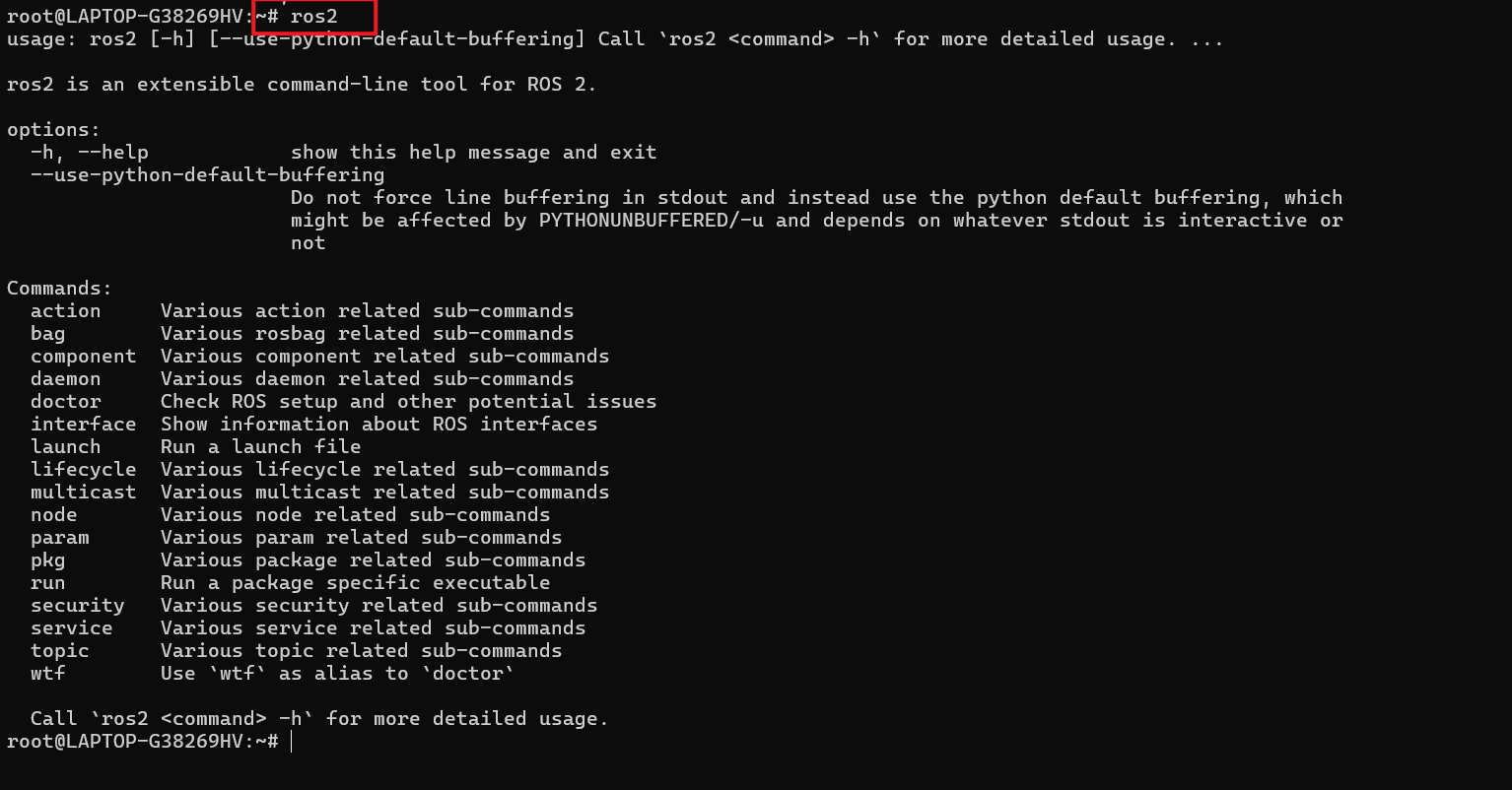Click the 'multicast' command name
This screenshot has width=1512, height=790.
click(83, 492)
